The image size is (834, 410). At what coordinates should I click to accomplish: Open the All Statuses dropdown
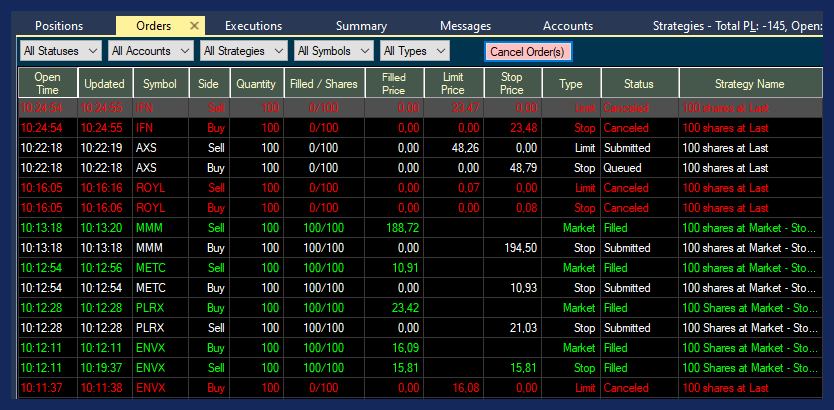(61, 51)
